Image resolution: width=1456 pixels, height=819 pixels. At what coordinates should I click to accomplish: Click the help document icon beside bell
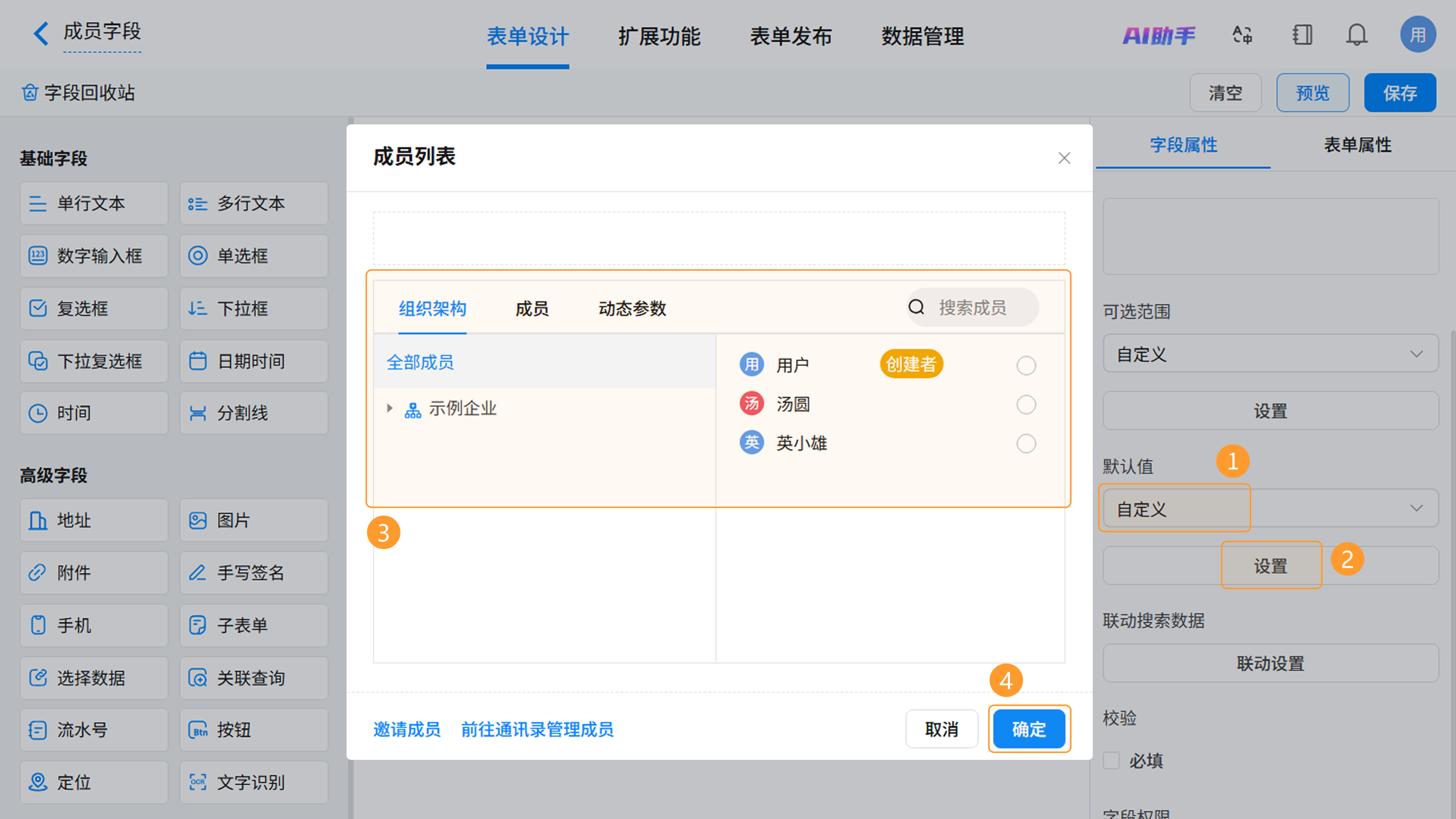pyautogui.click(x=1302, y=35)
